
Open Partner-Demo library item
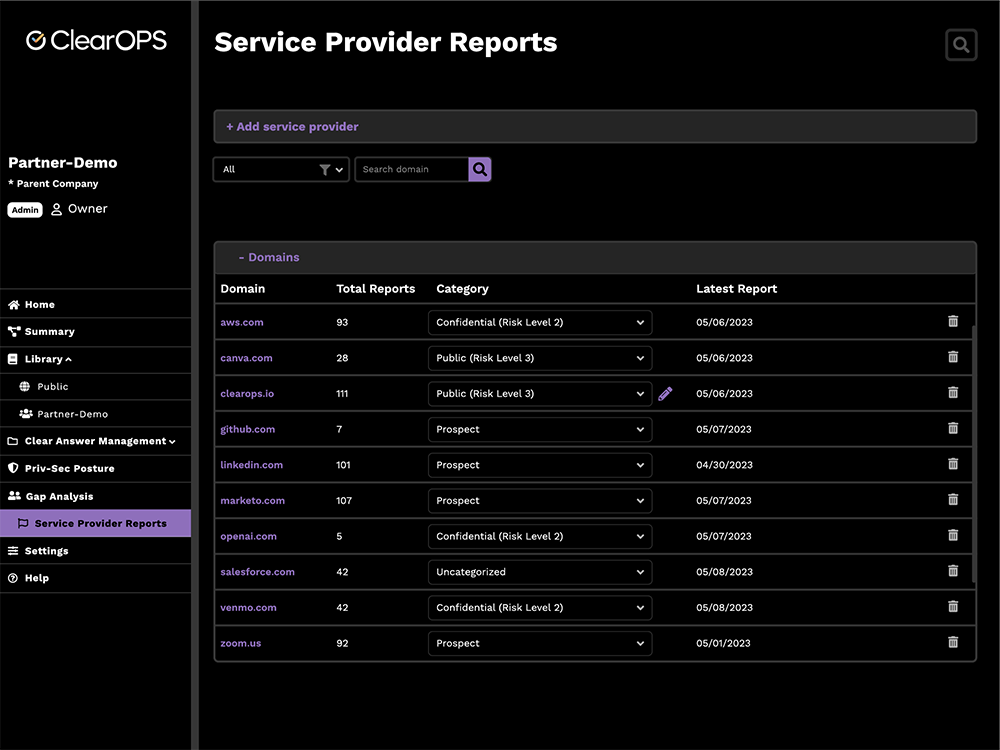click(x=96, y=414)
